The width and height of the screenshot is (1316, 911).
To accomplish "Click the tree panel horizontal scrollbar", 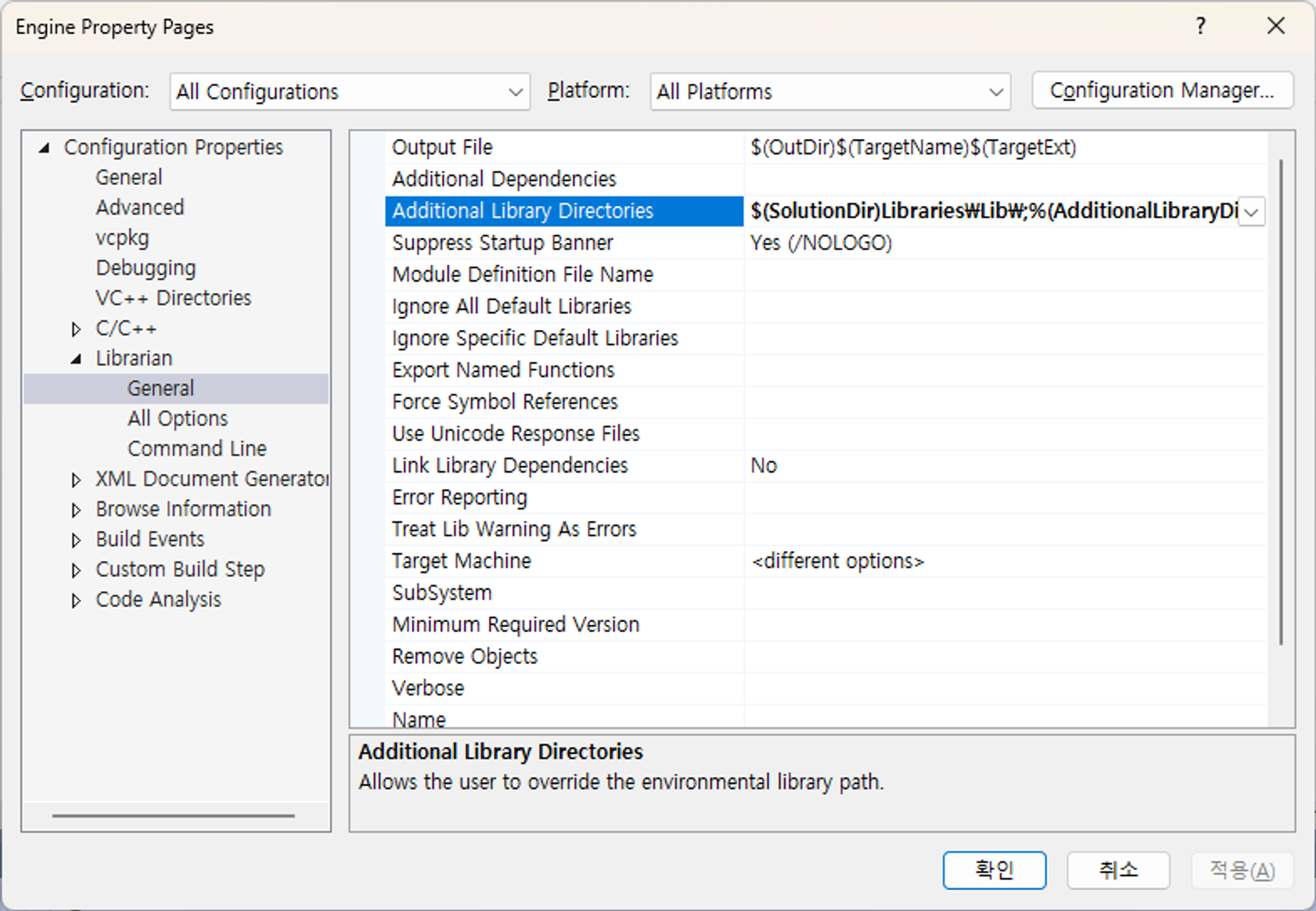I will [173, 816].
